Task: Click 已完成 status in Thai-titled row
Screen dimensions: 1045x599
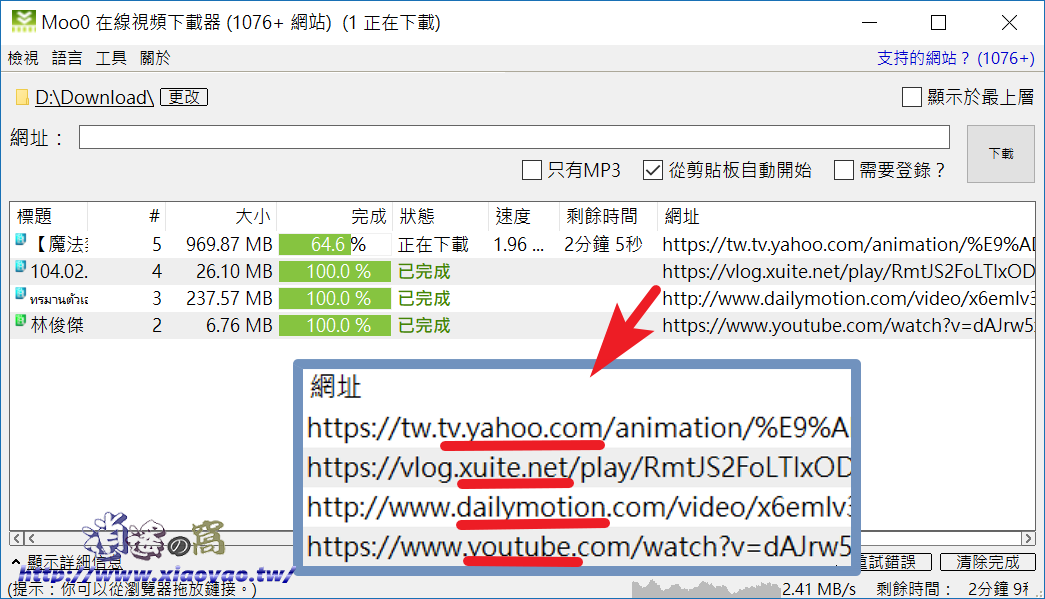Action: point(424,299)
